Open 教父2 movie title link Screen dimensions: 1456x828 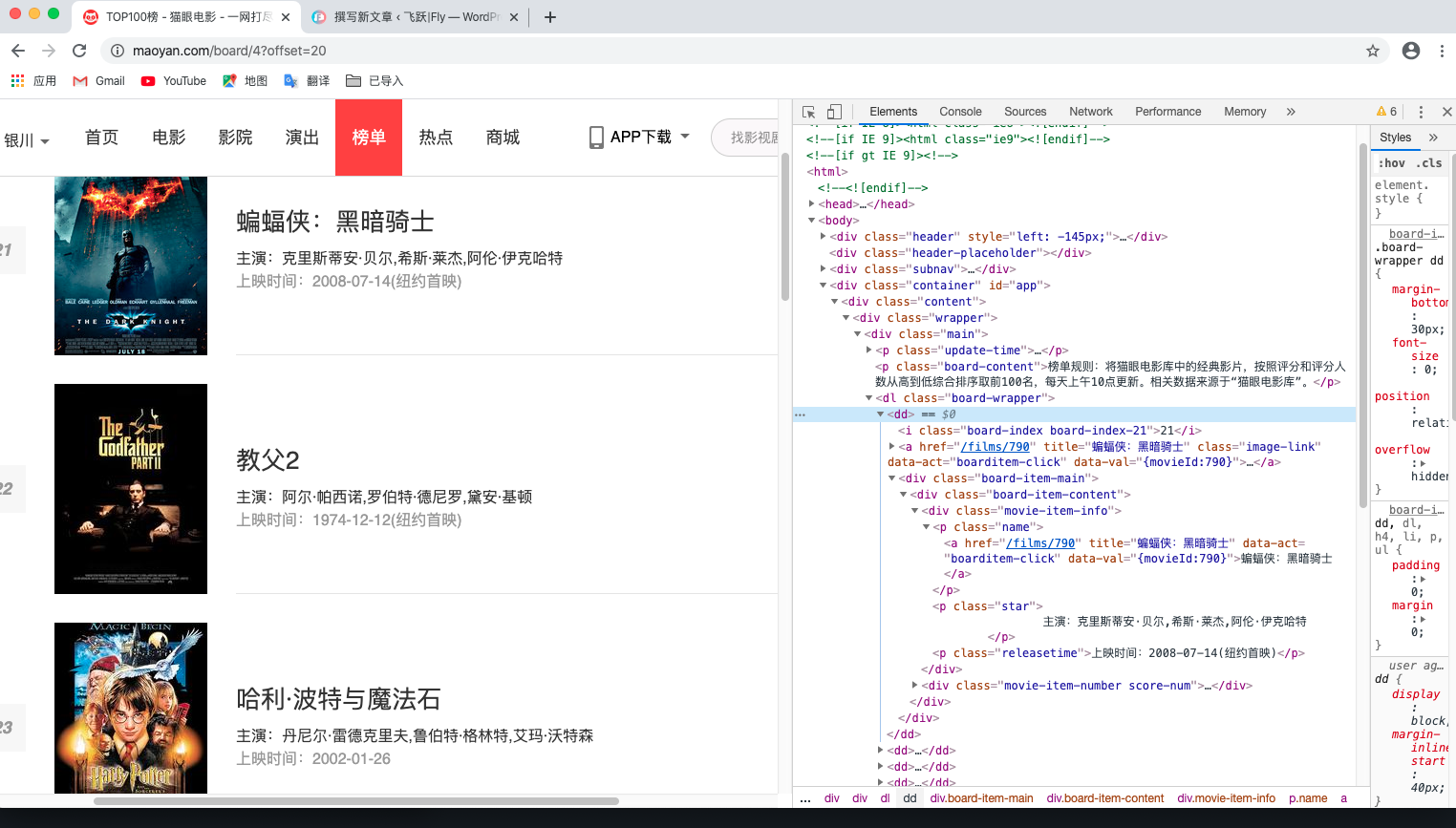pyautogui.click(x=268, y=460)
